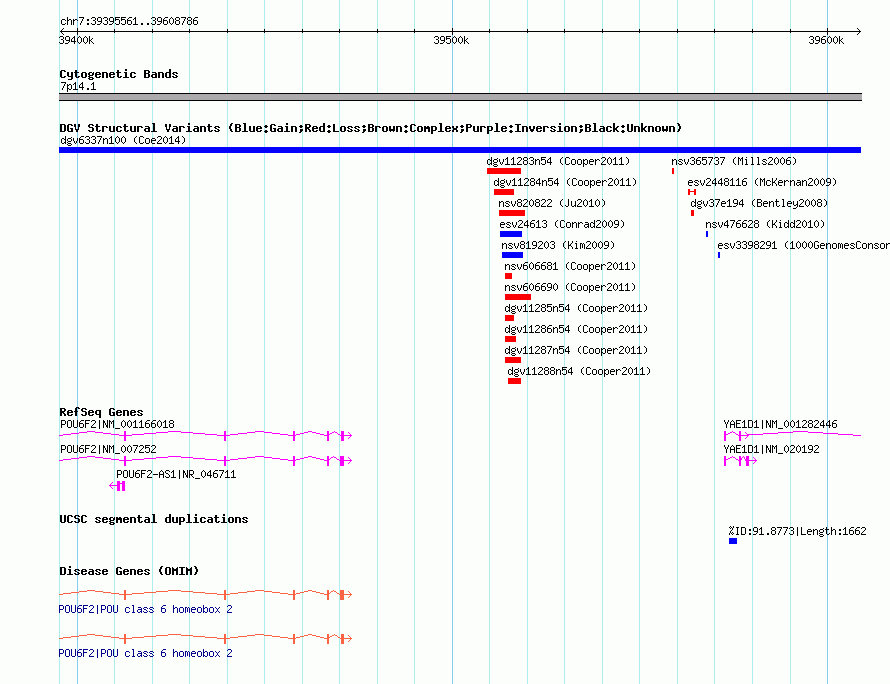Select the chr7:39395561..39608786 coordinate text
The height and width of the screenshot is (684, 890).
(129, 21)
